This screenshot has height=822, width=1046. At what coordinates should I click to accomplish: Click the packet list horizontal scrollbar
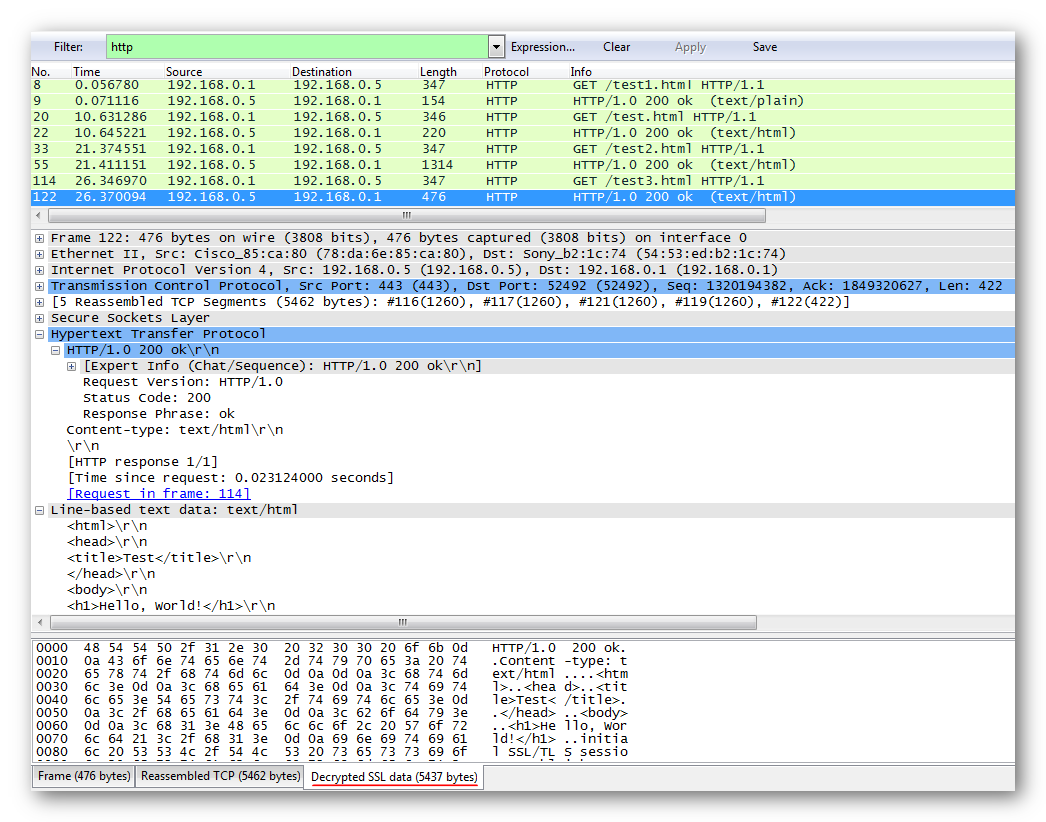pos(406,216)
